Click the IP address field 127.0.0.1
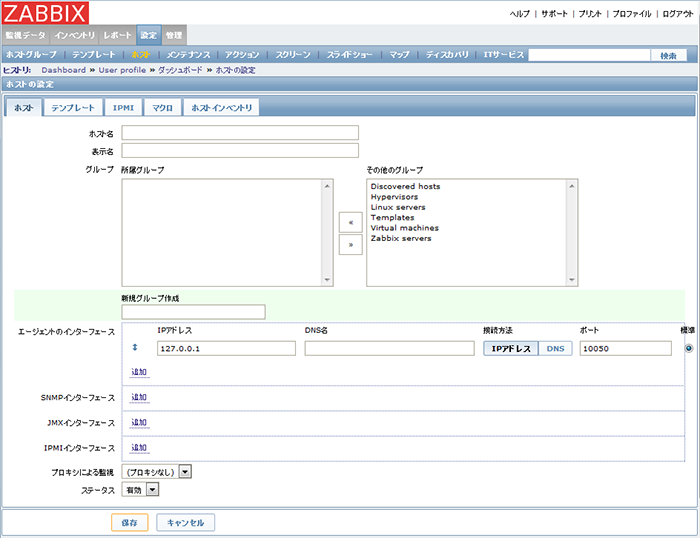700x538 pixels. point(226,349)
